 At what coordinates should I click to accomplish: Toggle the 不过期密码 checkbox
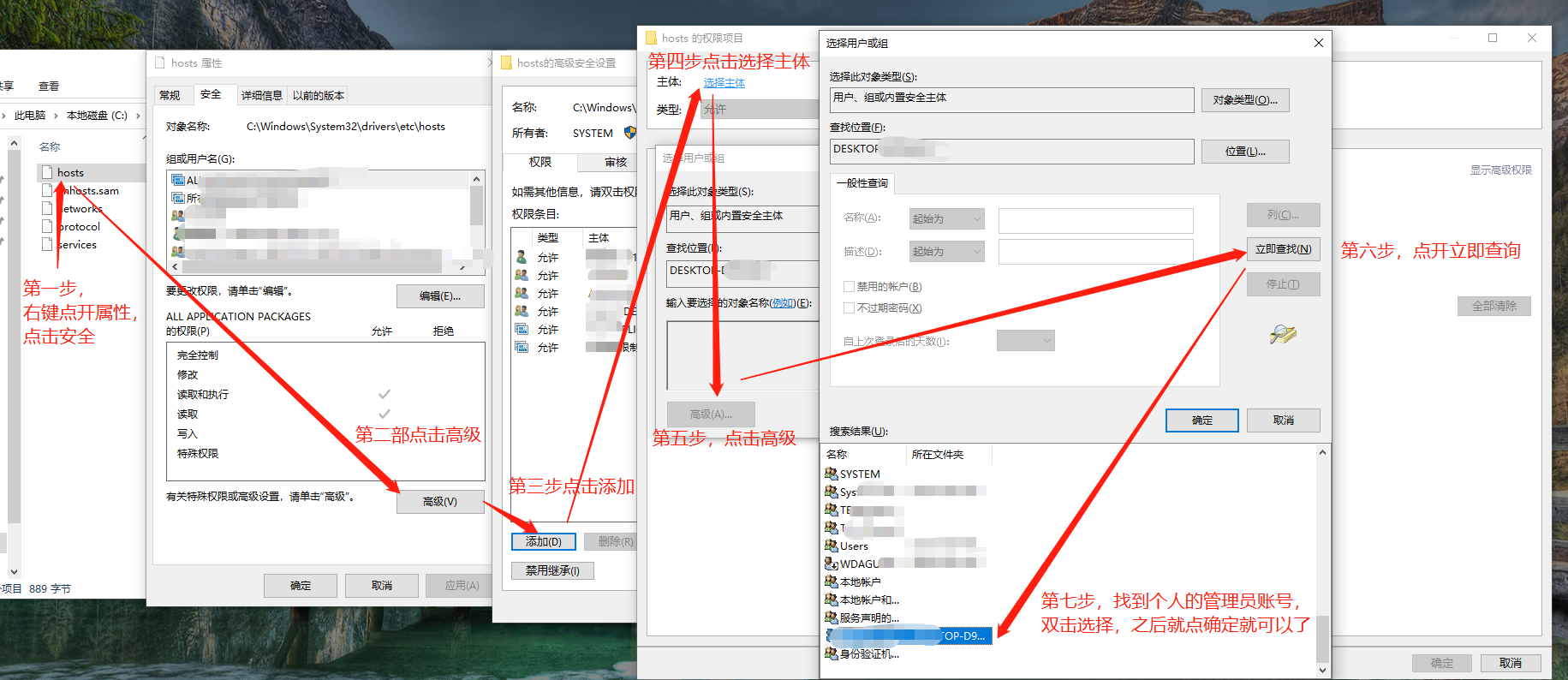tap(849, 308)
